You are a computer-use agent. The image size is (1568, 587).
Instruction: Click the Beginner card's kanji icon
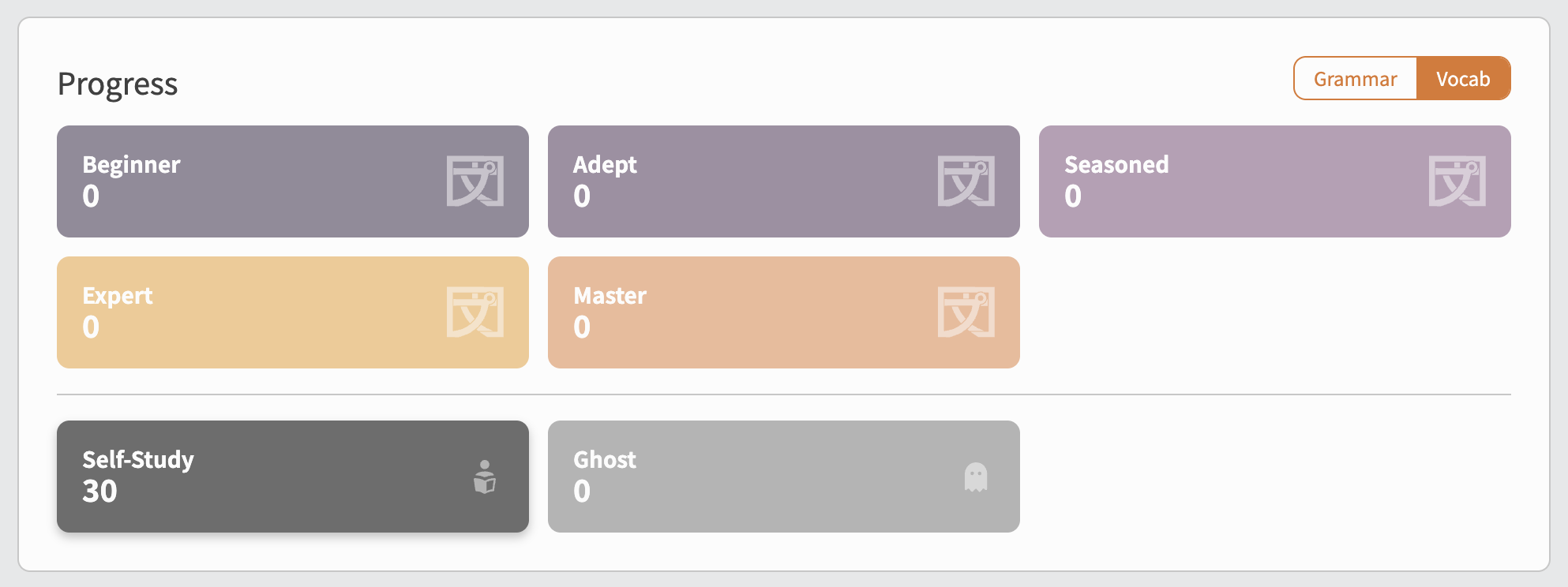tap(475, 181)
